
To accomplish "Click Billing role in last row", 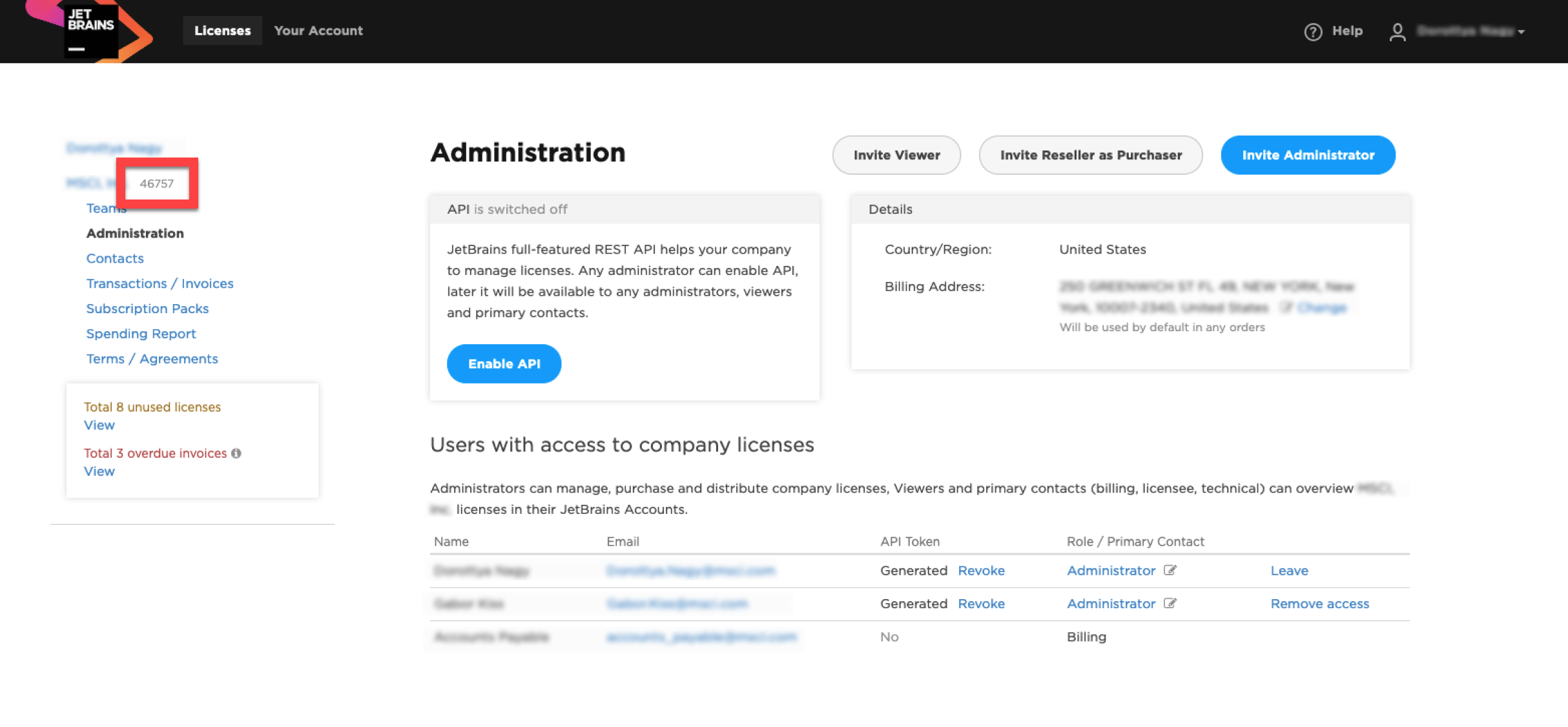I will (1086, 637).
